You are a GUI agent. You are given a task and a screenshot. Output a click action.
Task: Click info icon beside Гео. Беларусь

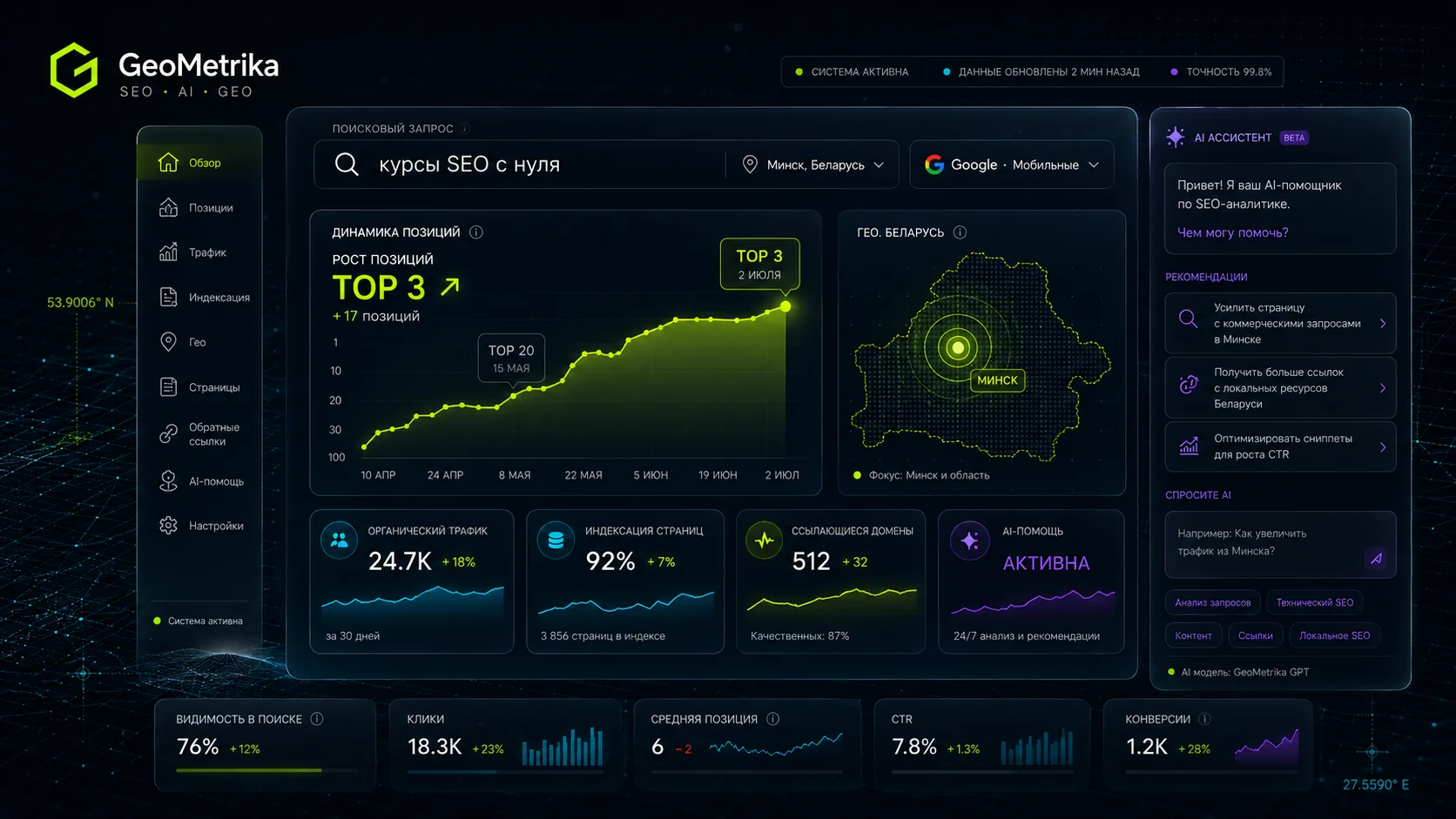pyautogui.click(x=960, y=232)
